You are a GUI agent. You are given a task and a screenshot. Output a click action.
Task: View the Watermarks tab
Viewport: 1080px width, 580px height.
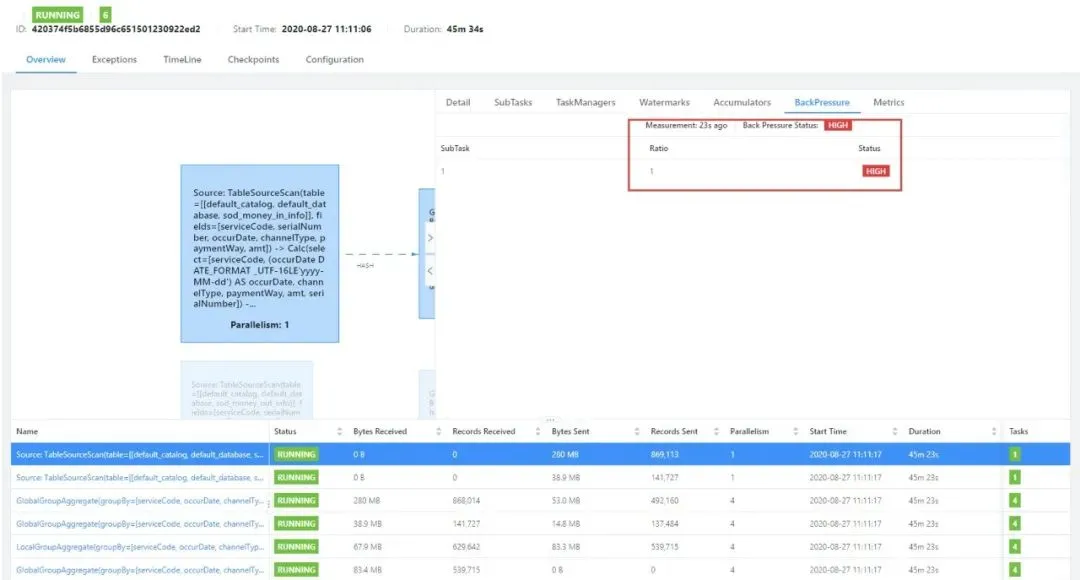tap(664, 102)
